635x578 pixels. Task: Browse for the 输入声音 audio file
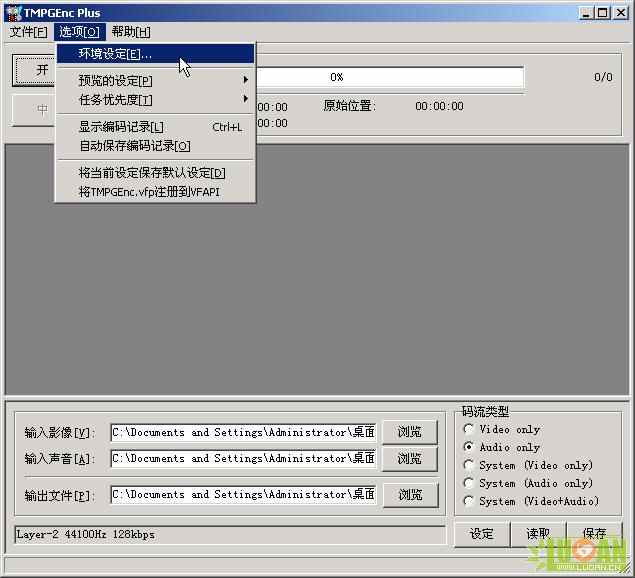tap(409, 459)
